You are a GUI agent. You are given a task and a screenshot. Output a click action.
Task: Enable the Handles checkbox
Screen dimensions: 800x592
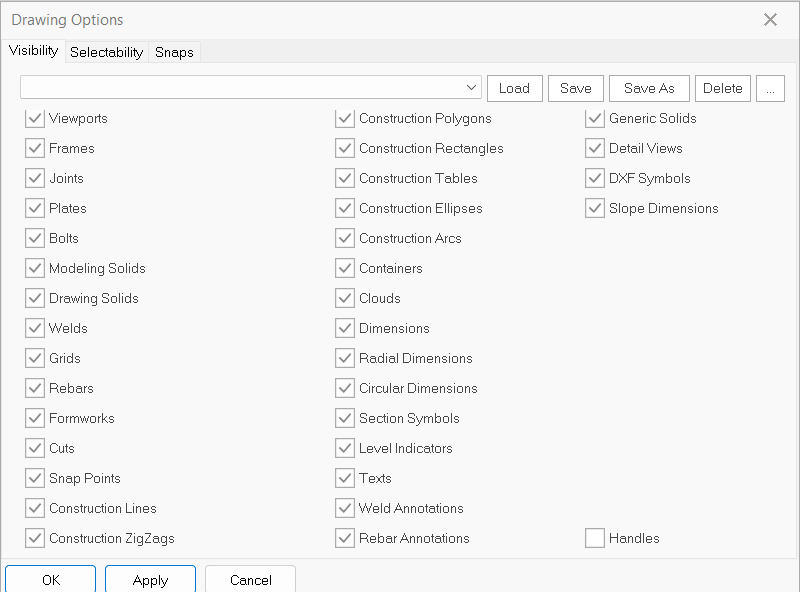click(595, 538)
